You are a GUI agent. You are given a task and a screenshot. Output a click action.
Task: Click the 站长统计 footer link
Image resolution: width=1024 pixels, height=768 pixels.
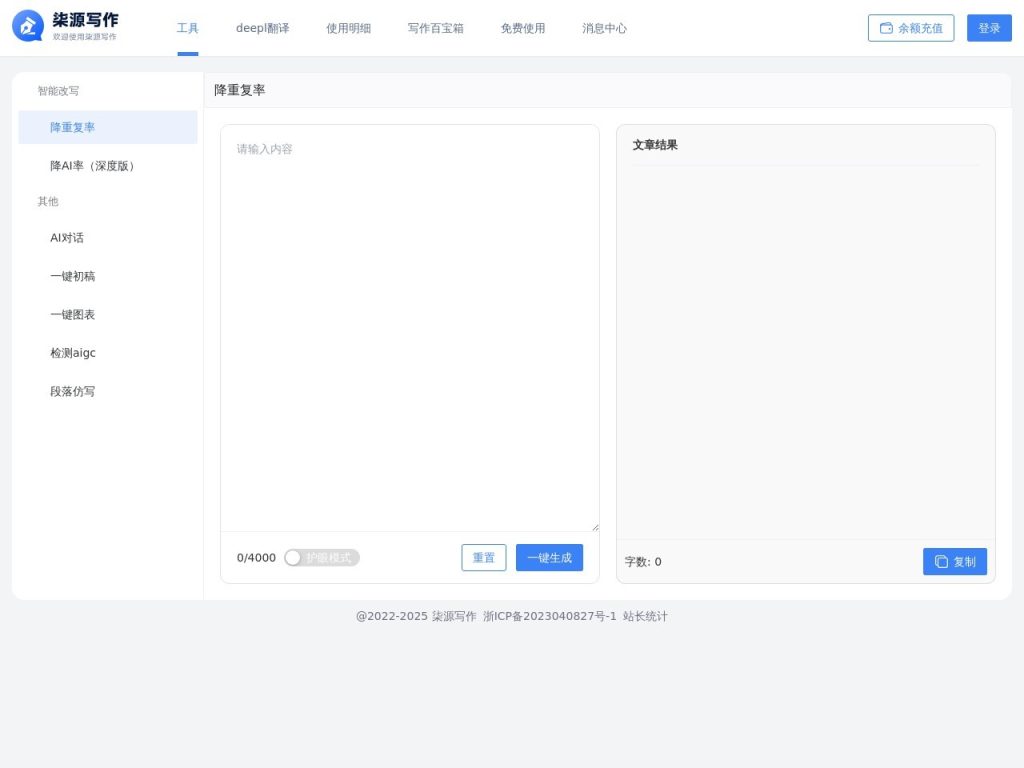[x=645, y=616]
